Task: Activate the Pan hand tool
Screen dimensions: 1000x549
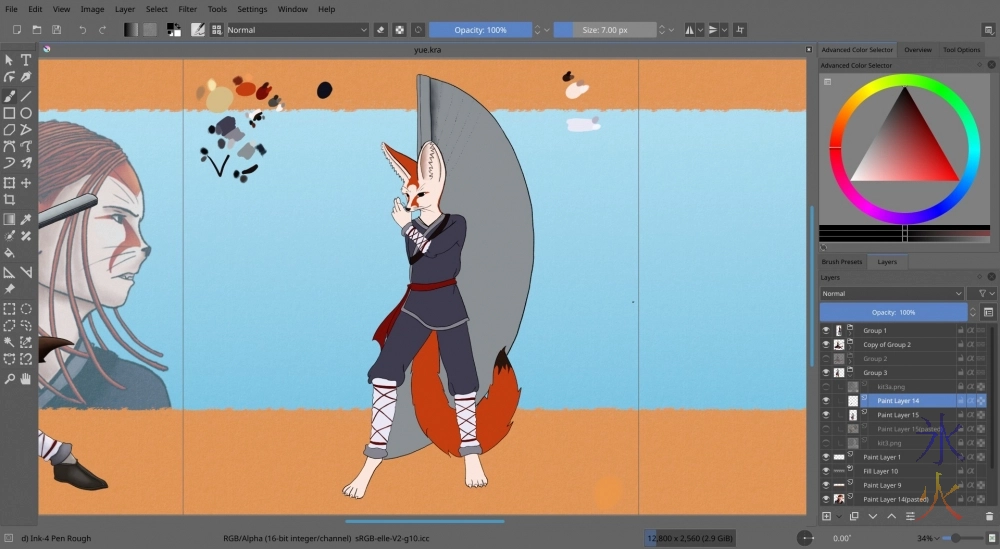Action: point(26,379)
